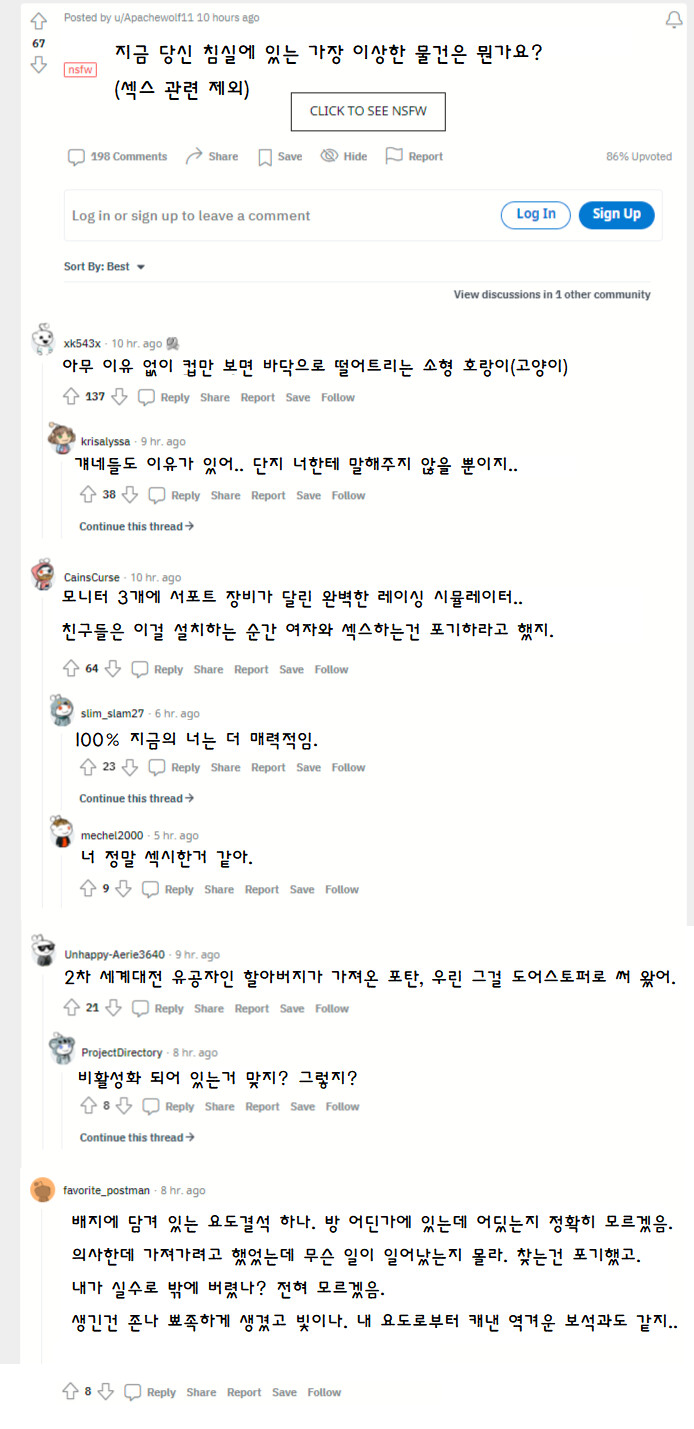
Task: Expand slim_slam27's thread with Continue this thread
Action: [x=135, y=798]
